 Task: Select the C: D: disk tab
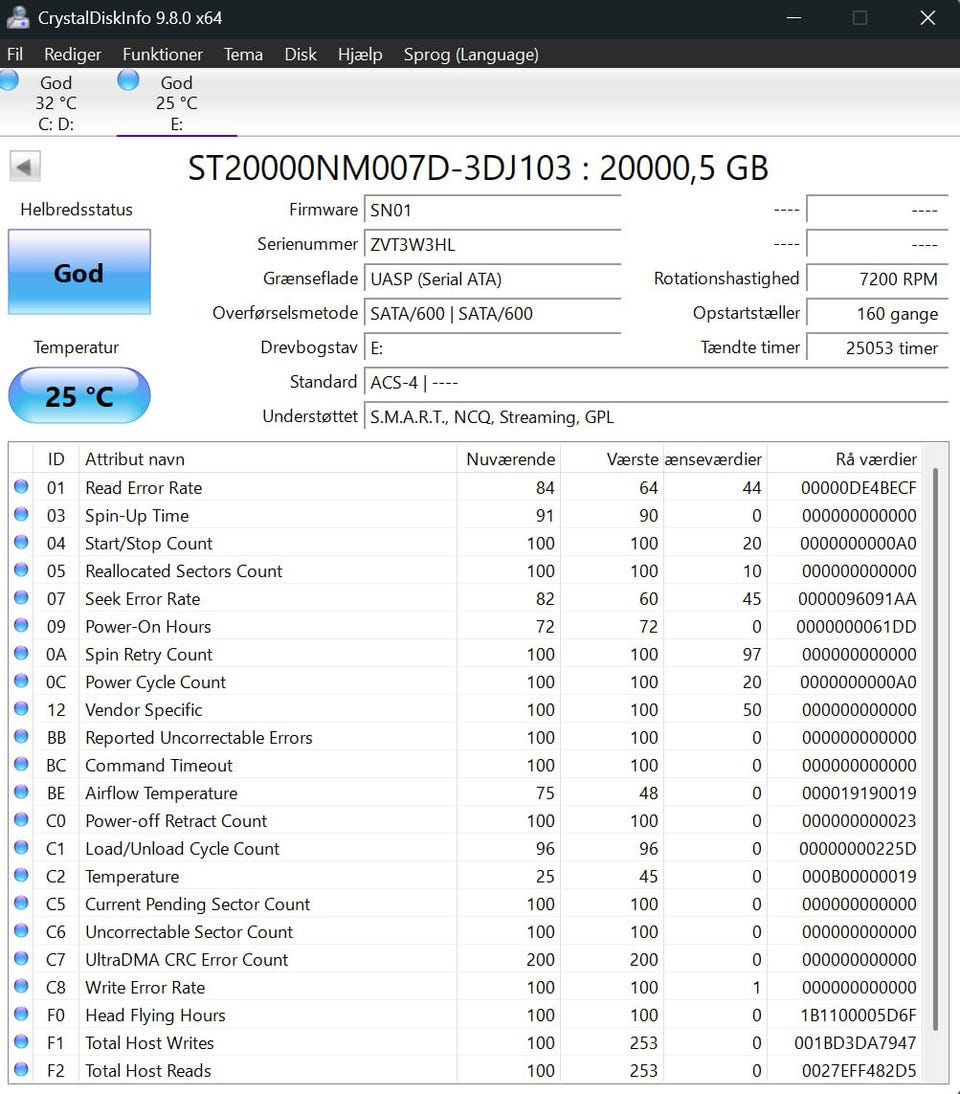(56, 103)
